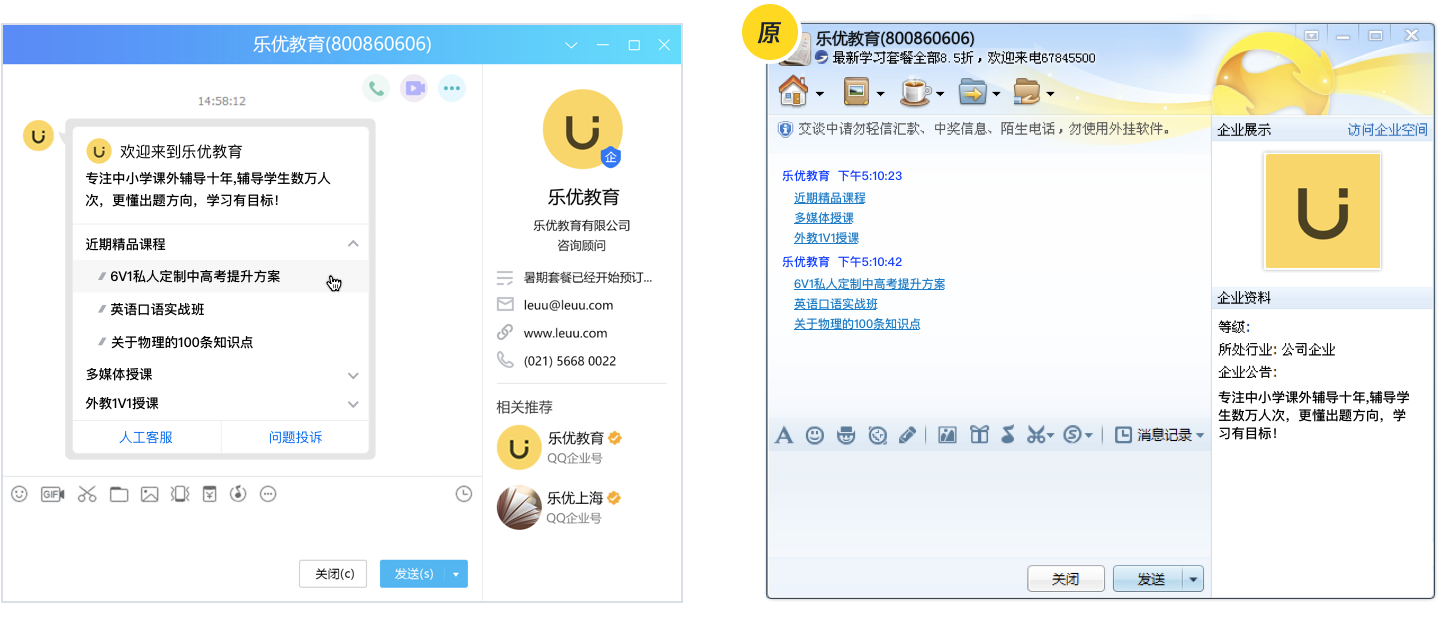Click the yellow enterprise logo under 企业展示

pos(1323,211)
